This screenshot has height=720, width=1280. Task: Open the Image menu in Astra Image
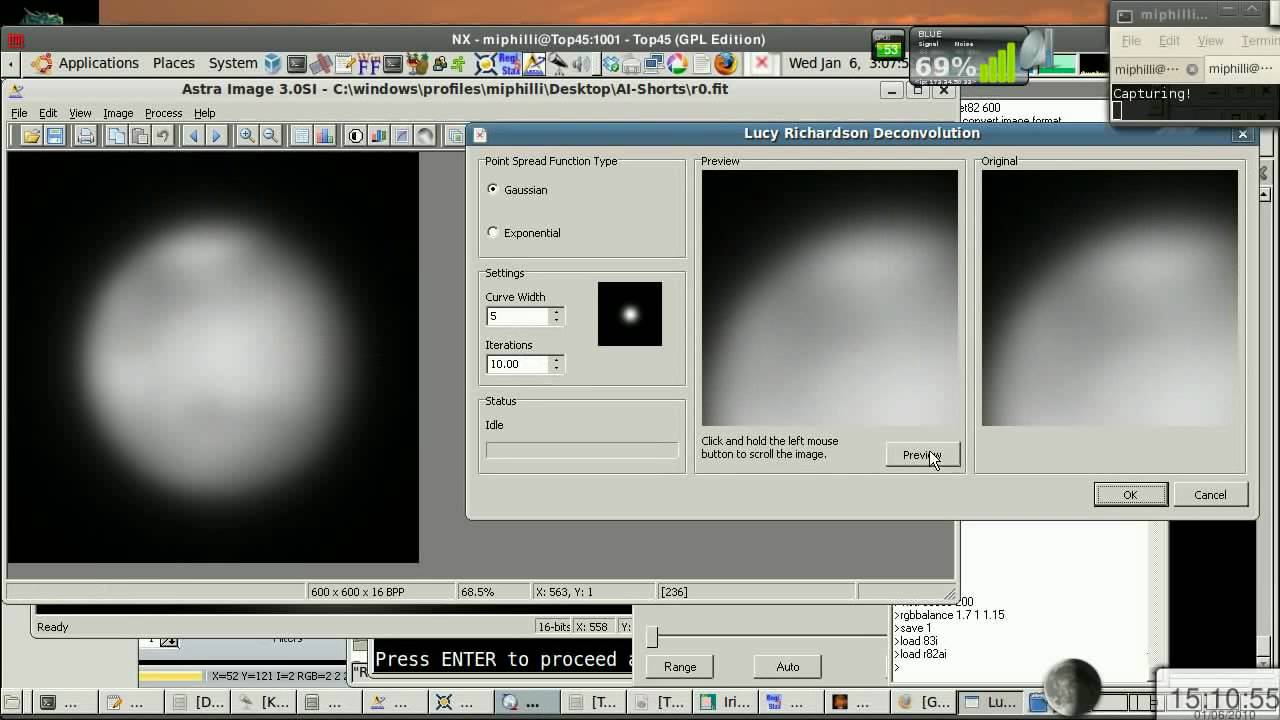118,113
